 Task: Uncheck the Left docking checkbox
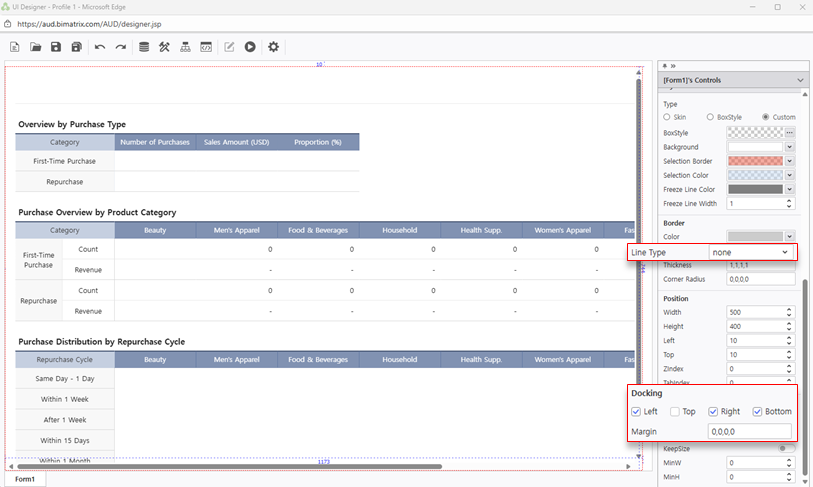[x=637, y=411]
